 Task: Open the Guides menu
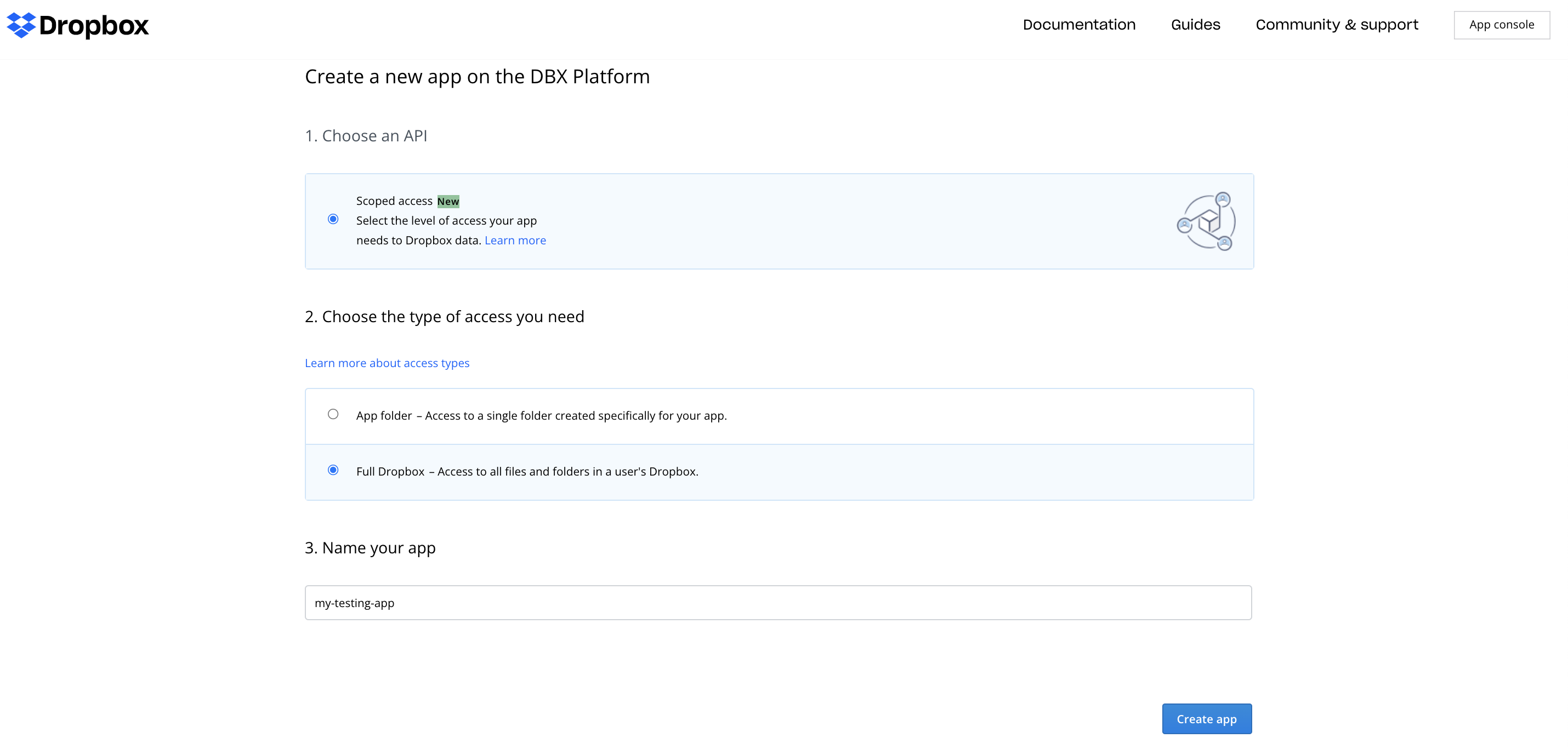(1195, 25)
